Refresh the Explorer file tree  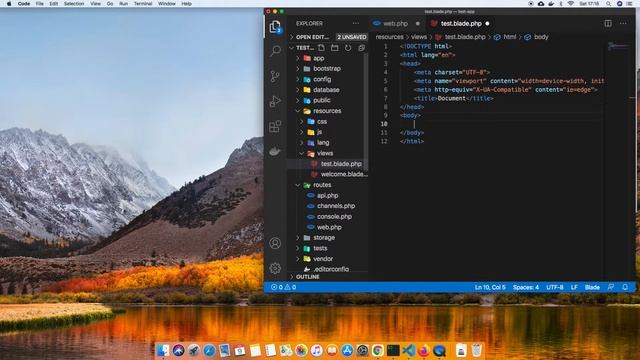(348, 48)
